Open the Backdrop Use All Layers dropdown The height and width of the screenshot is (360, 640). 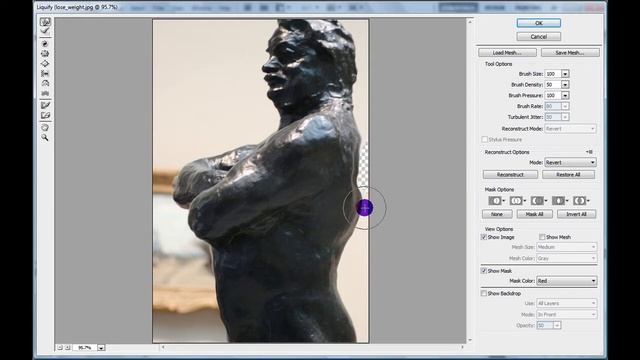(x=567, y=303)
